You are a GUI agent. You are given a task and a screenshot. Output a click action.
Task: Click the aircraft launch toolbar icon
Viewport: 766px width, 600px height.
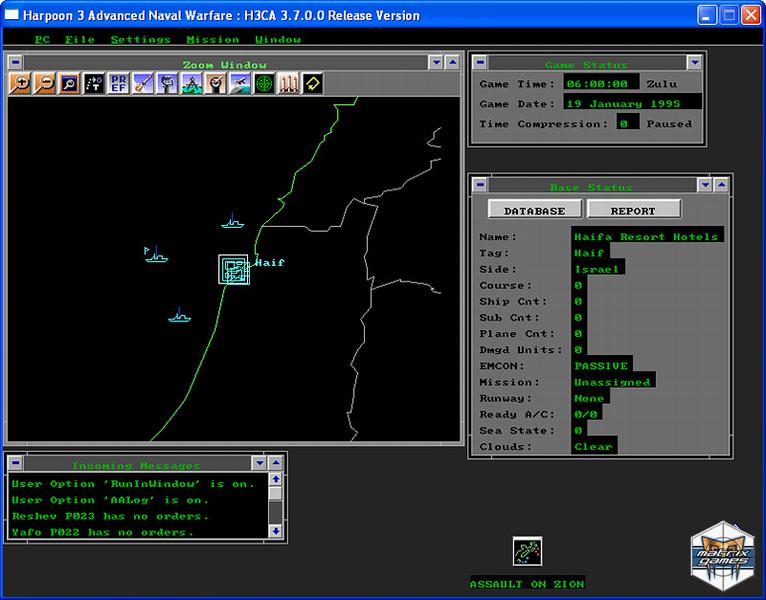coord(240,84)
